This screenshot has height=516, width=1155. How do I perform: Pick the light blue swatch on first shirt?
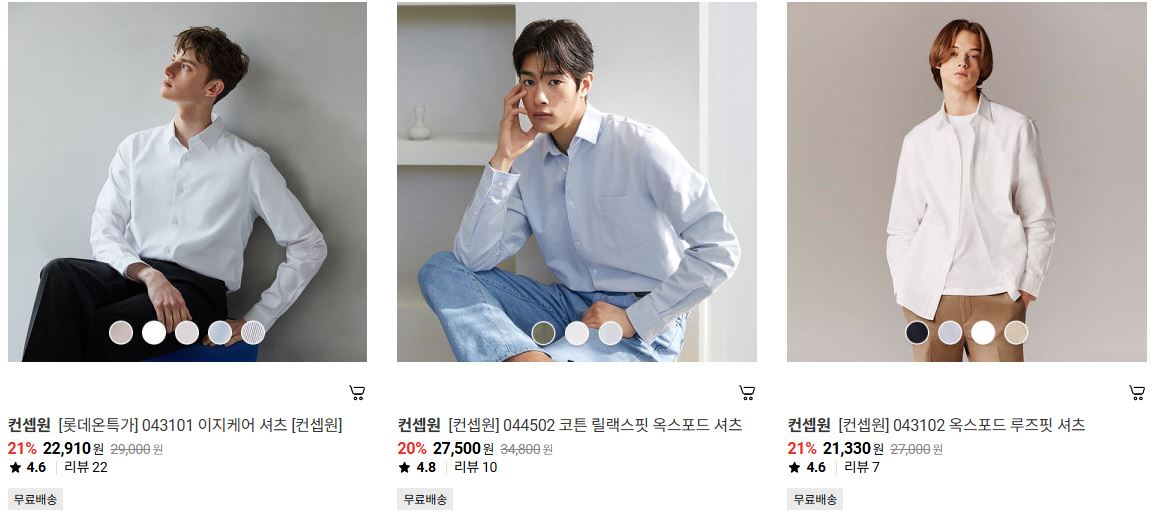(220, 333)
